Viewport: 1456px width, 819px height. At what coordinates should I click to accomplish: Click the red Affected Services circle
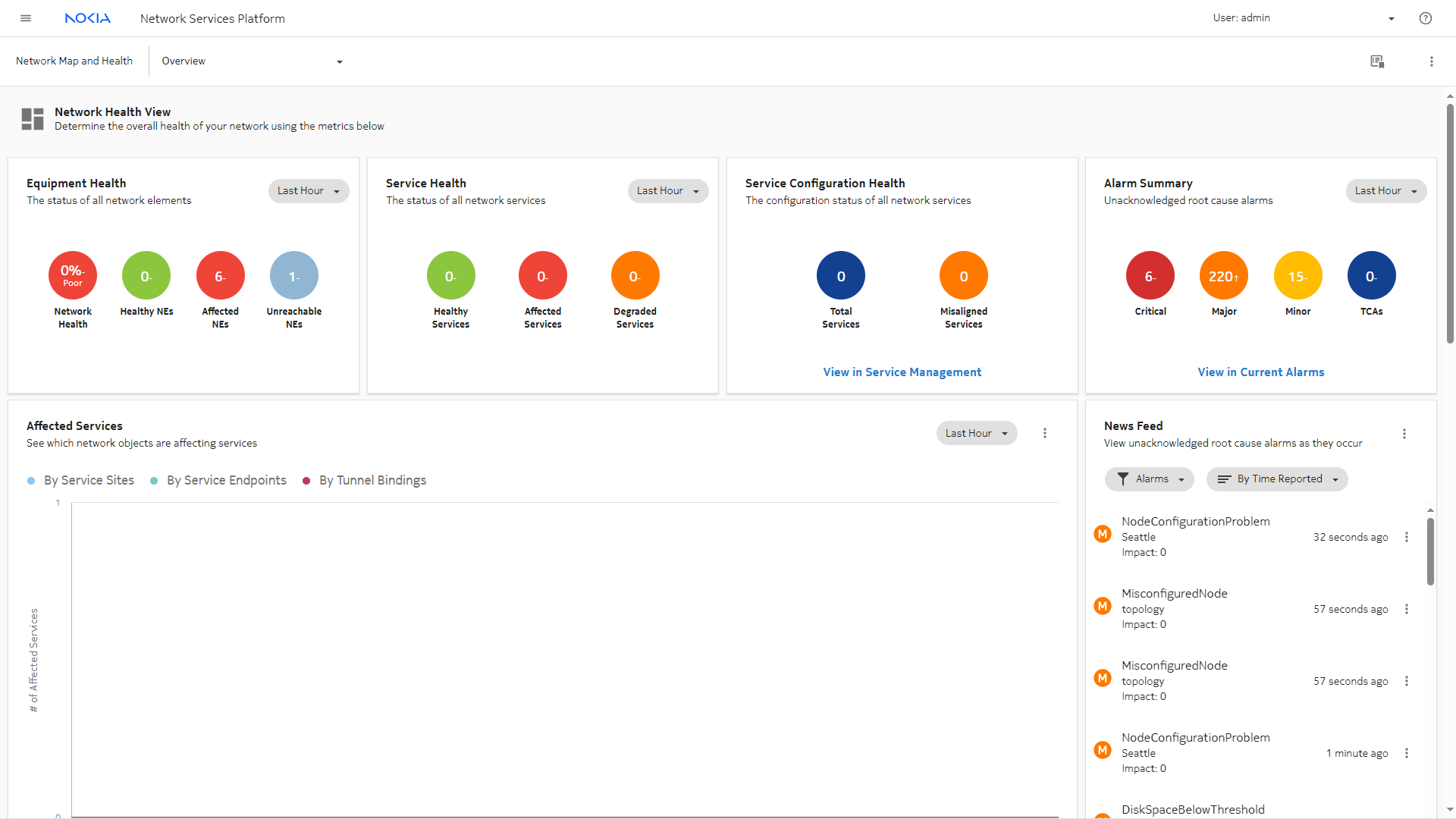point(543,275)
